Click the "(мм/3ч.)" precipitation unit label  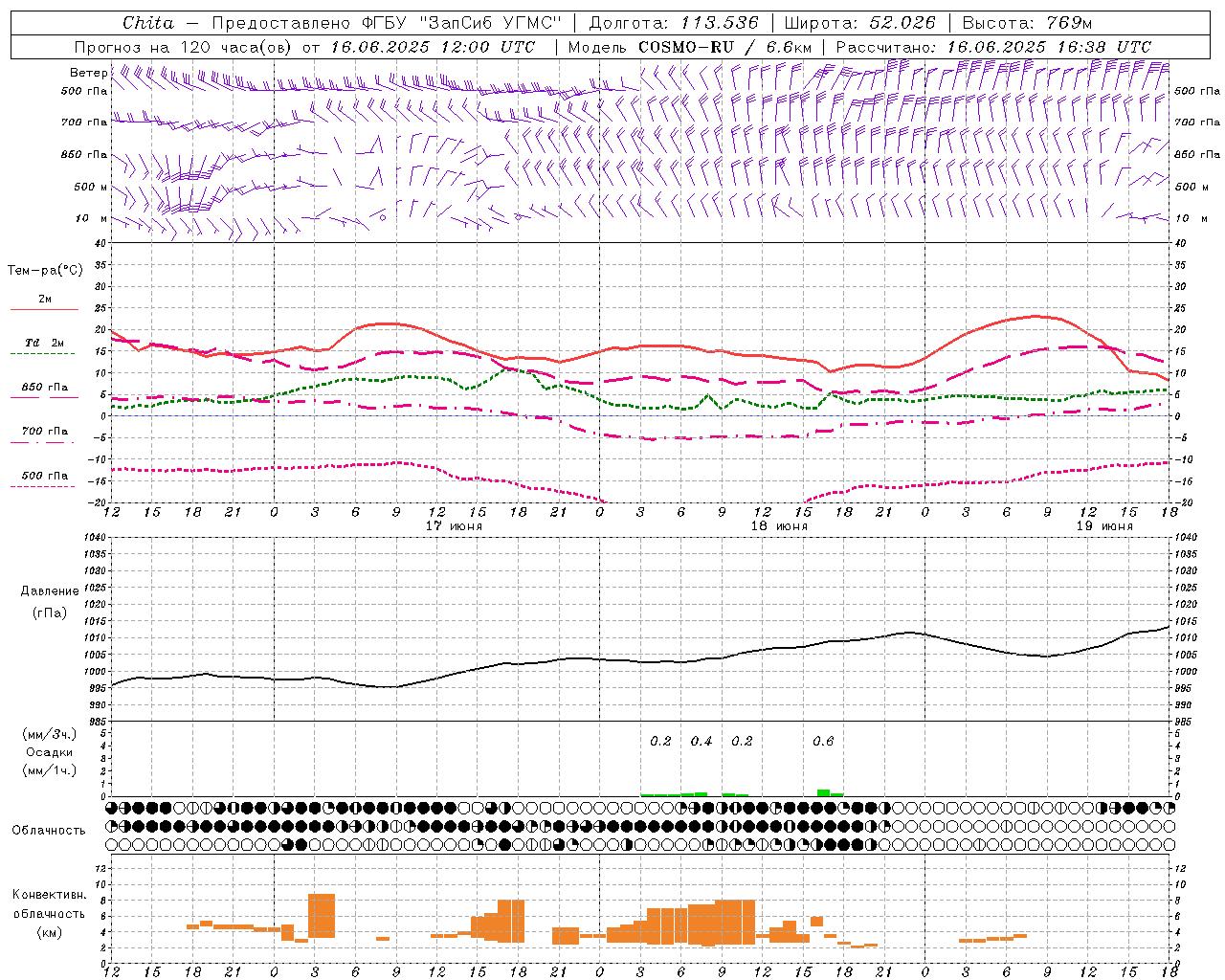pyautogui.click(x=50, y=734)
